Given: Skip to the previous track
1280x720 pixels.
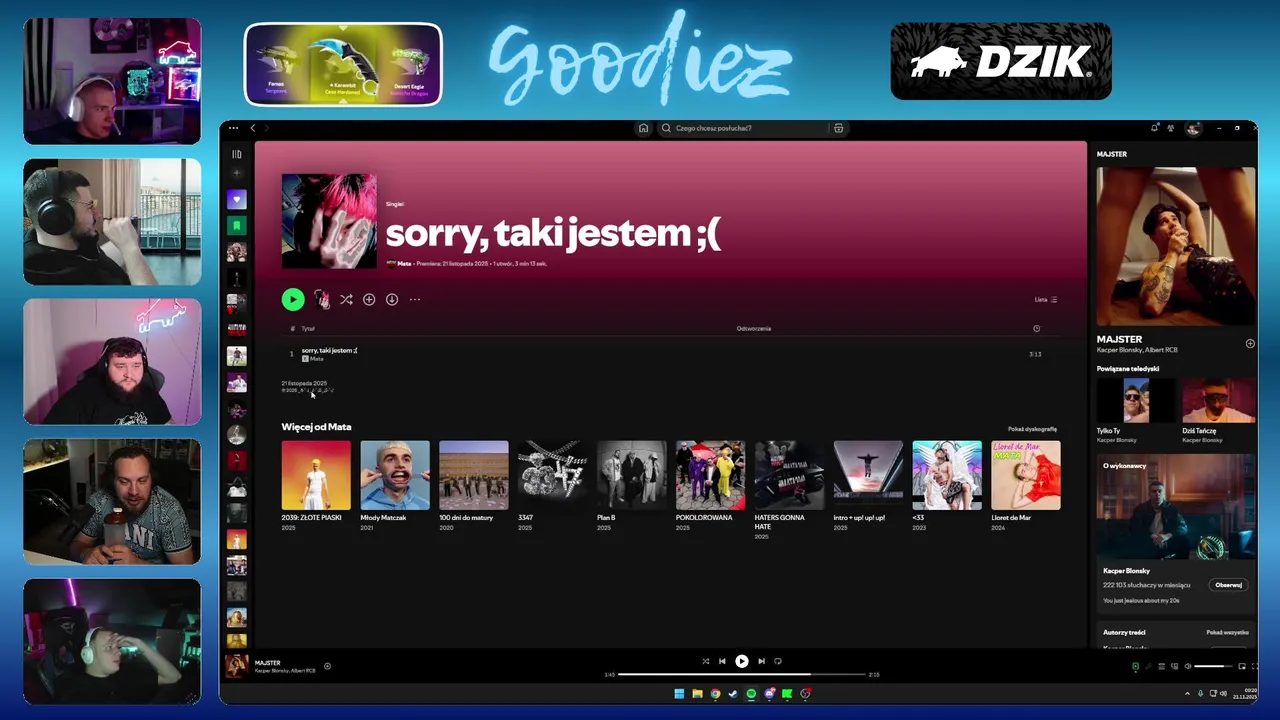Looking at the screenshot, I should coord(722,661).
